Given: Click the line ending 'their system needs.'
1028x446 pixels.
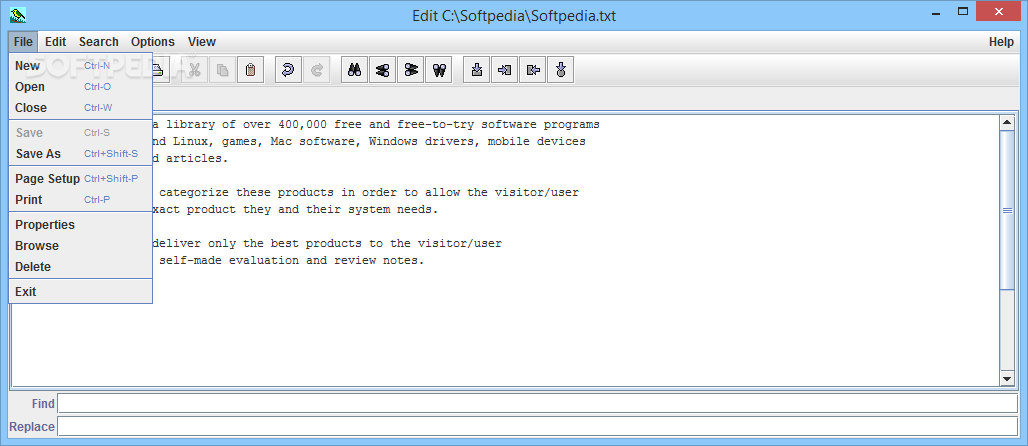Looking at the screenshot, I should (x=295, y=210).
